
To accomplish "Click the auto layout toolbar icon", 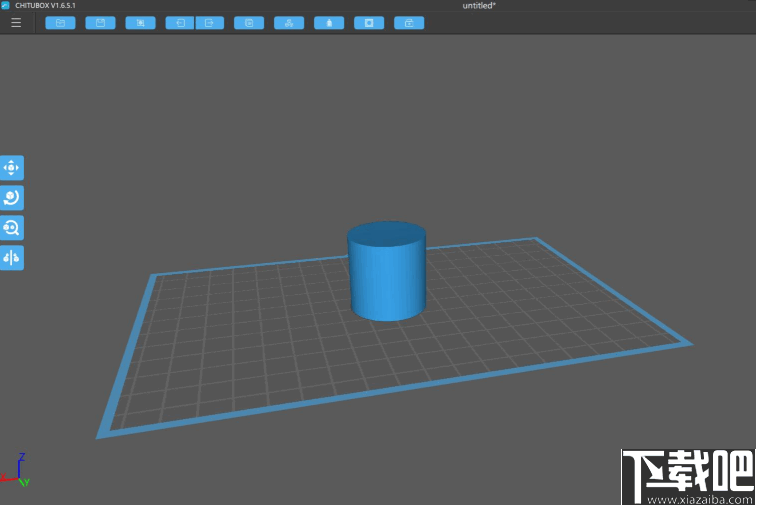I will click(289, 23).
